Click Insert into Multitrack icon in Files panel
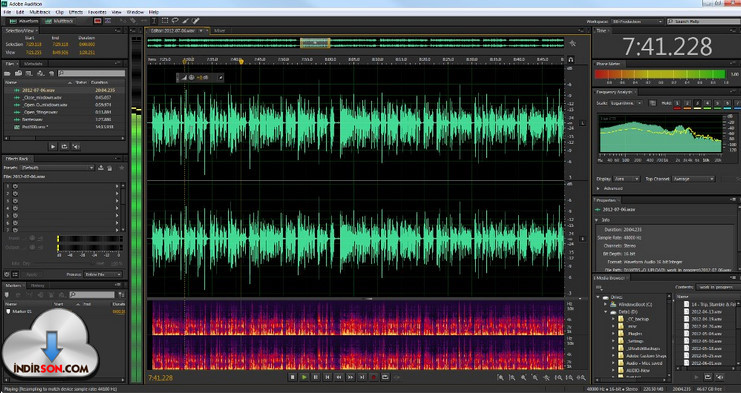This screenshot has width=741, height=393. pyautogui.click(x=41, y=73)
